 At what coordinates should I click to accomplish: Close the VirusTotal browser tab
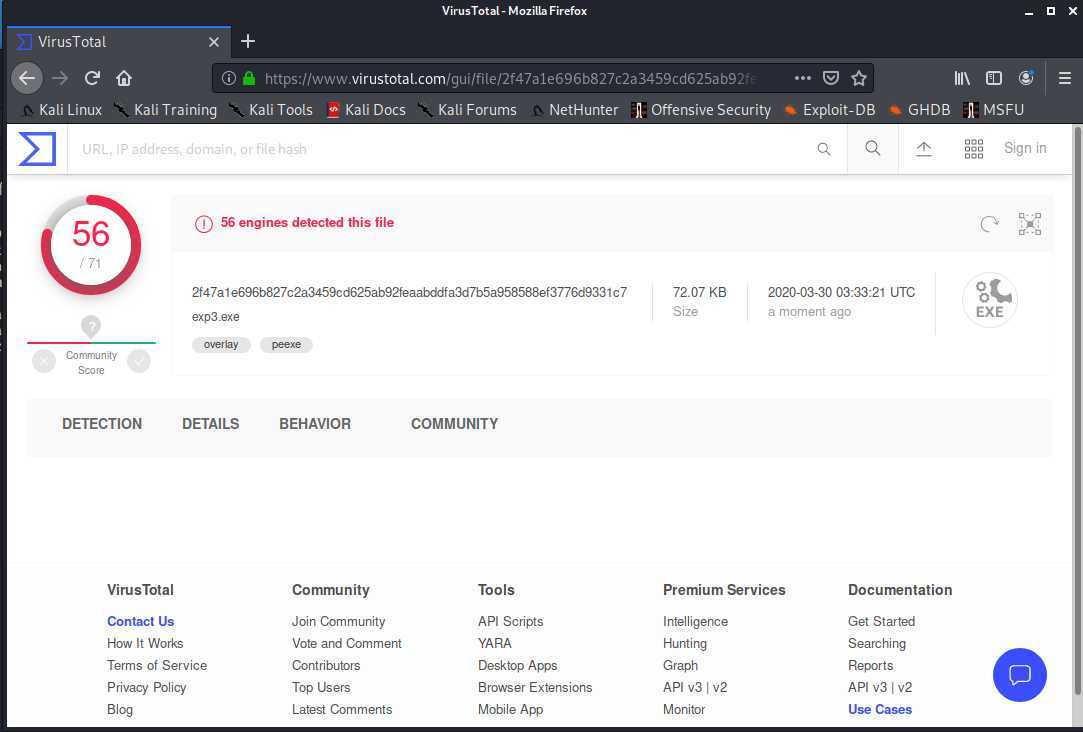(x=213, y=42)
